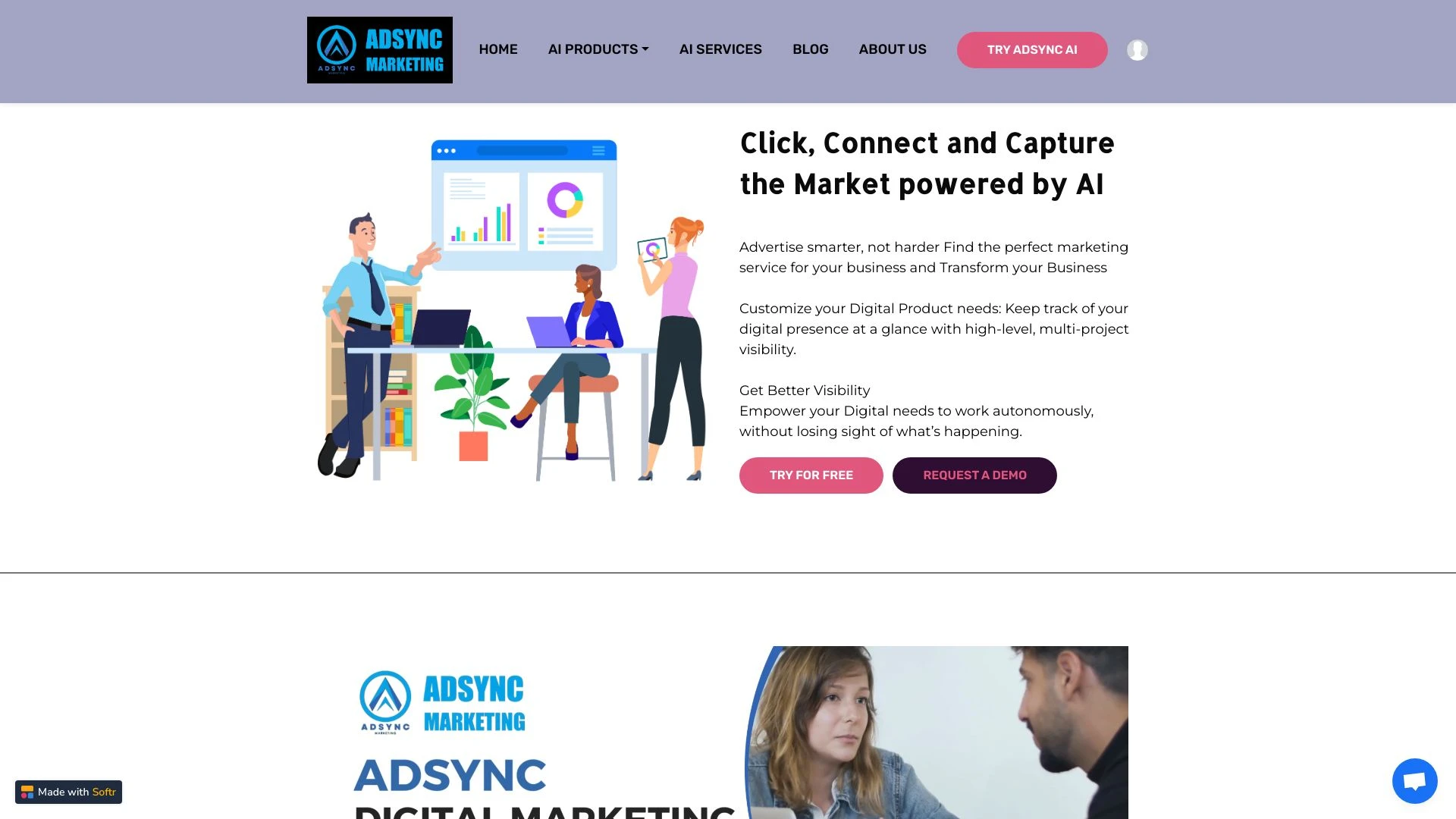Open AI Services navigation menu item
The height and width of the screenshot is (819, 1456).
[721, 49]
